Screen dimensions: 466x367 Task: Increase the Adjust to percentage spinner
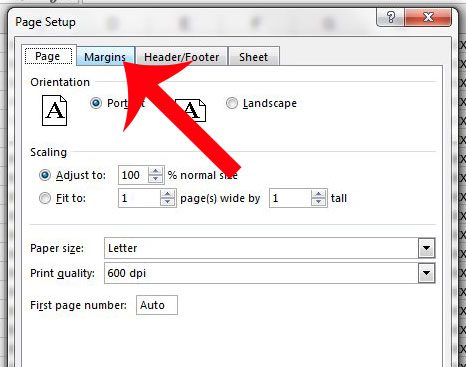tap(155, 171)
